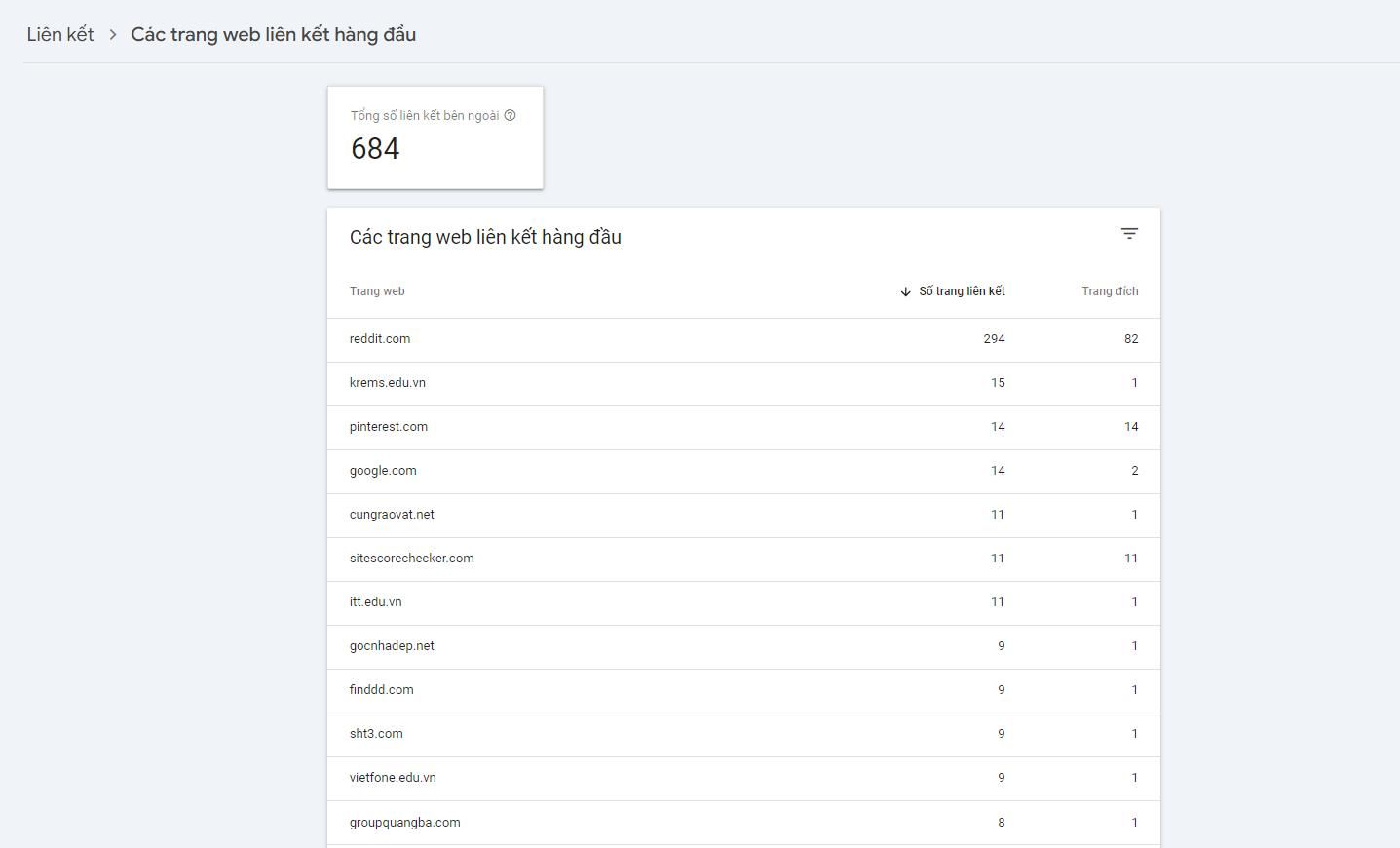
Task: Click the breadcrumb title Các trang web liên kết hàng đầu
Action: coord(274,35)
